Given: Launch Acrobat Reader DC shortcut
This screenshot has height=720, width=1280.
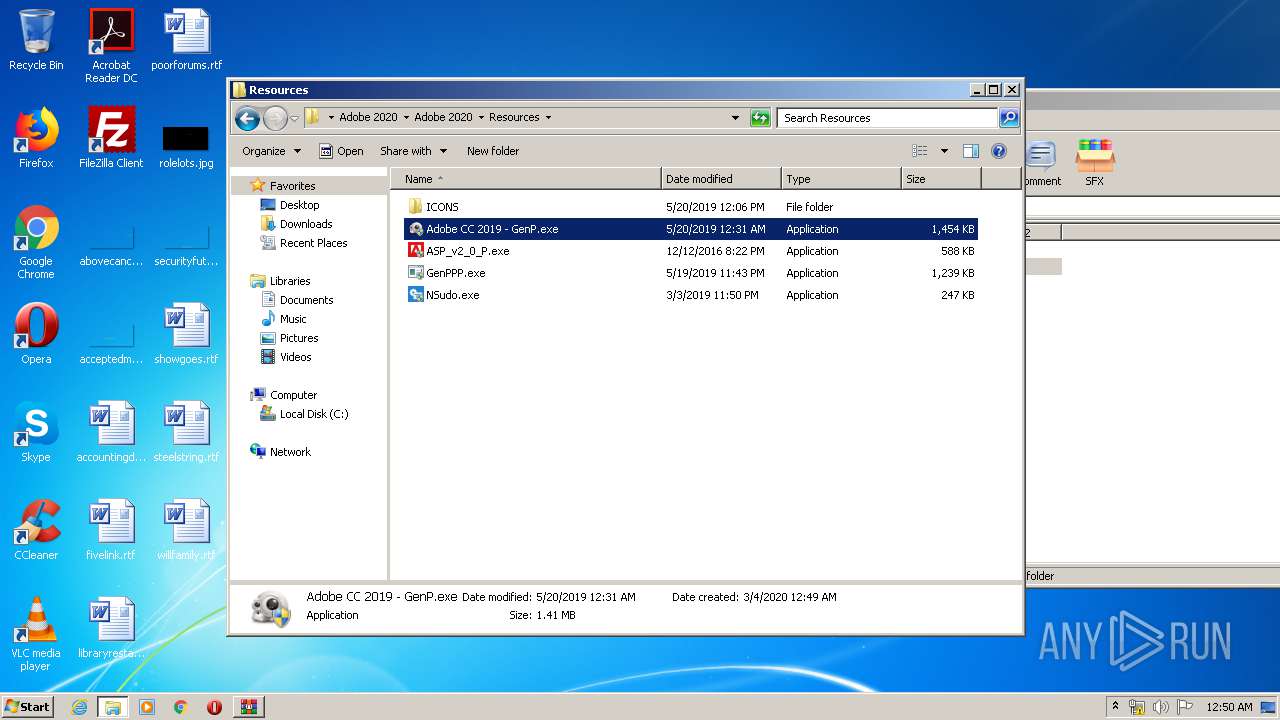Looking at the screenshot, I should 111,45.
